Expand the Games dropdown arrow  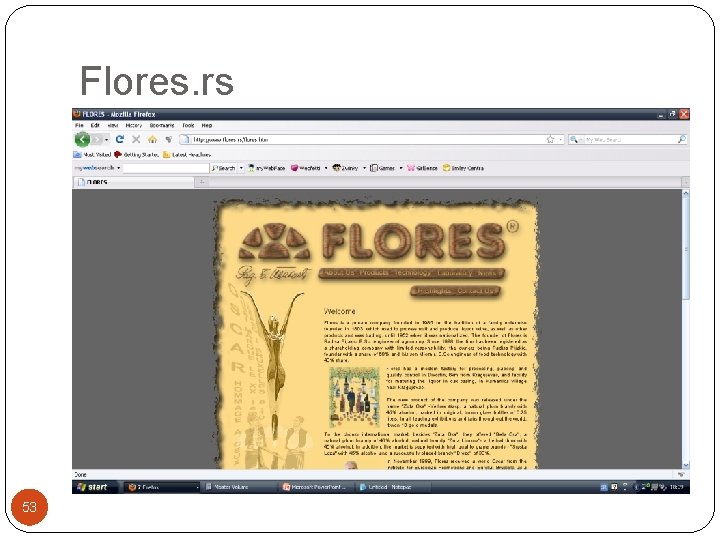[x=401, y=168]
